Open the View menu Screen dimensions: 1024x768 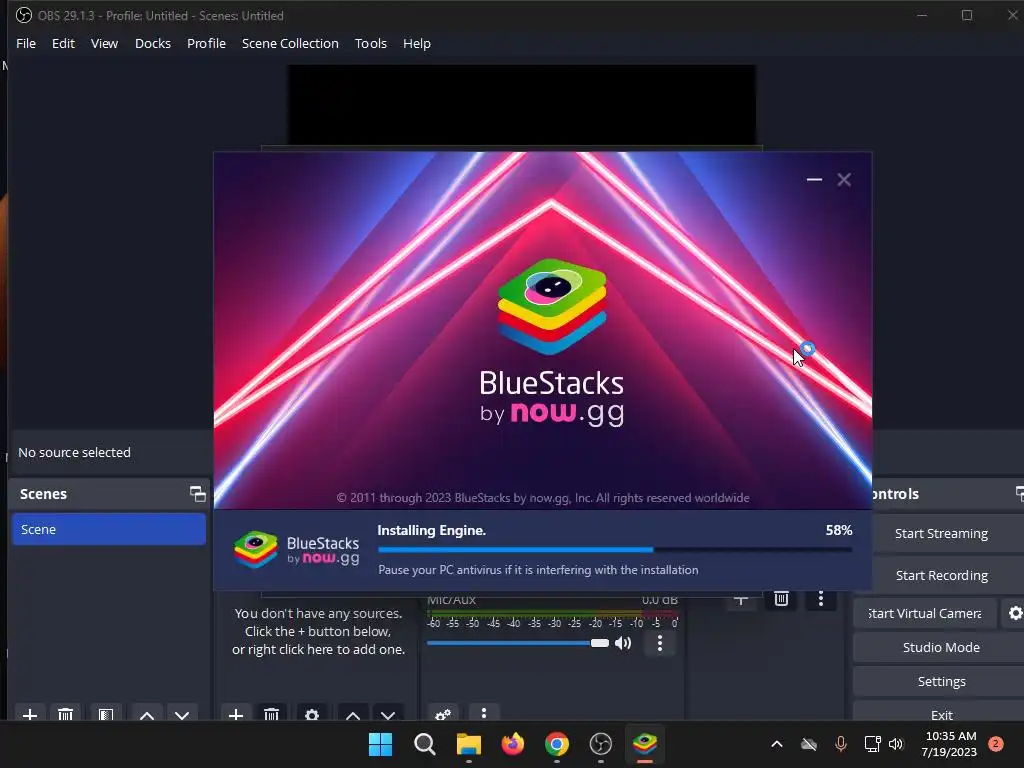coord(104,43)
